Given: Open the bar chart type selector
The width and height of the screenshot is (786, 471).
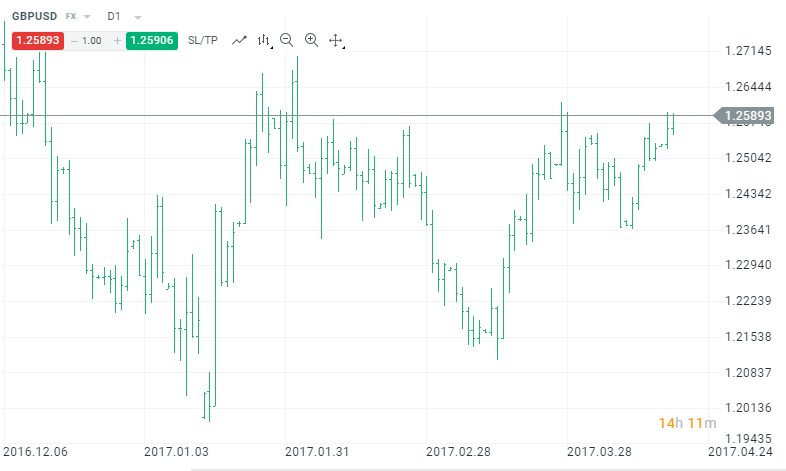Looking at the screenshot, I should [x=264, y=40].
